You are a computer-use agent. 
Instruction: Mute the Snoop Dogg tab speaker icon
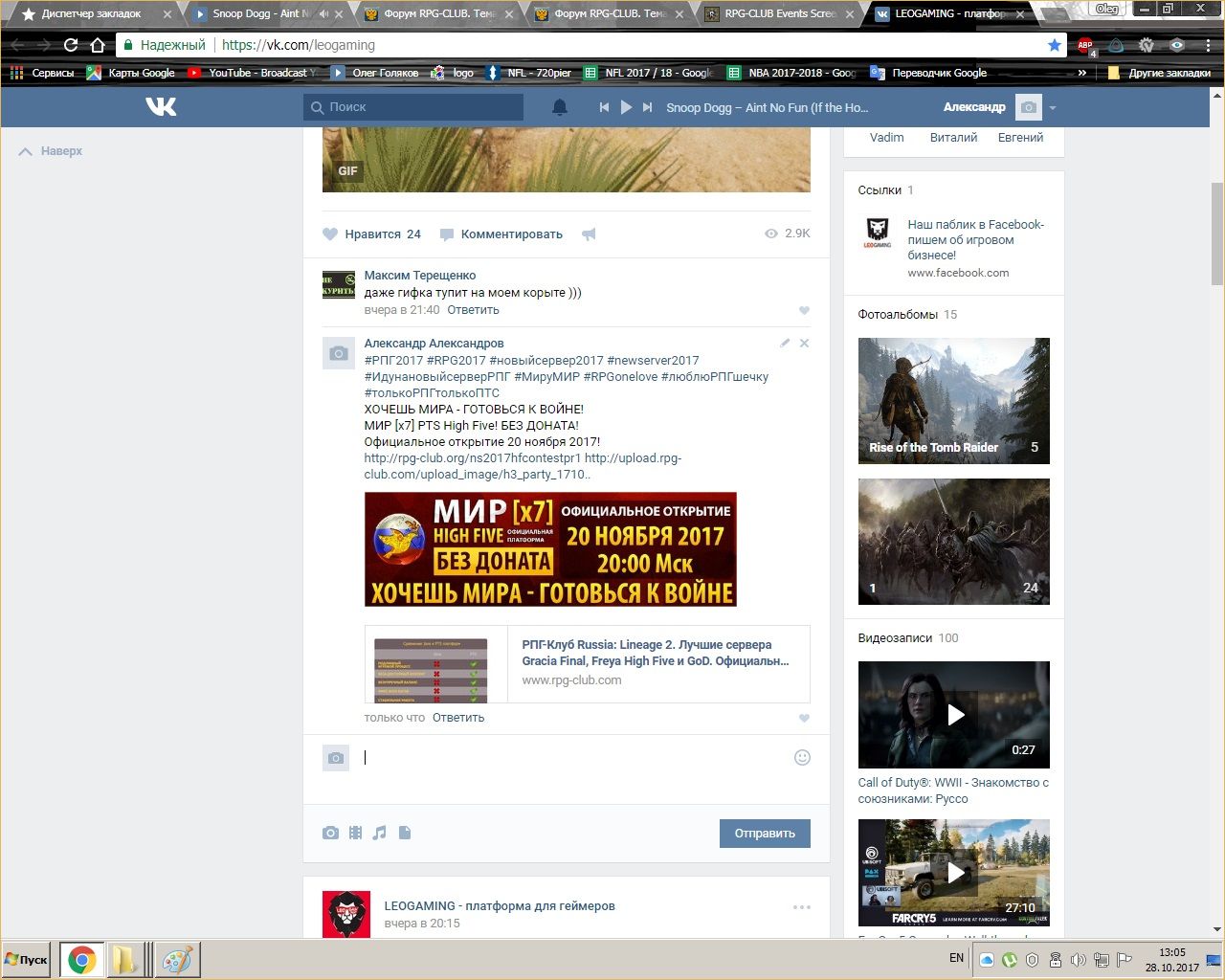tap(323, 13)
